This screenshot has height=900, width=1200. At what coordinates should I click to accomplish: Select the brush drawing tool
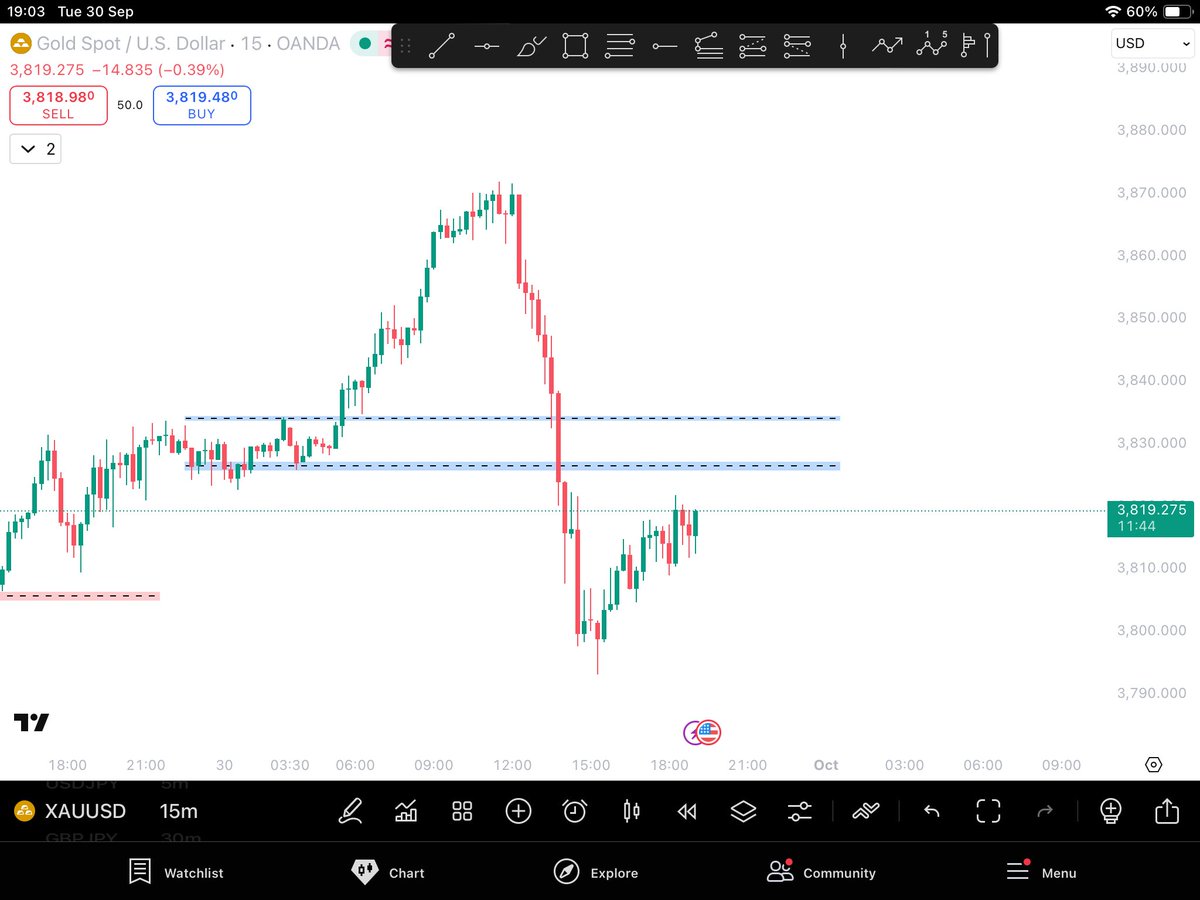tap(531, 45)
